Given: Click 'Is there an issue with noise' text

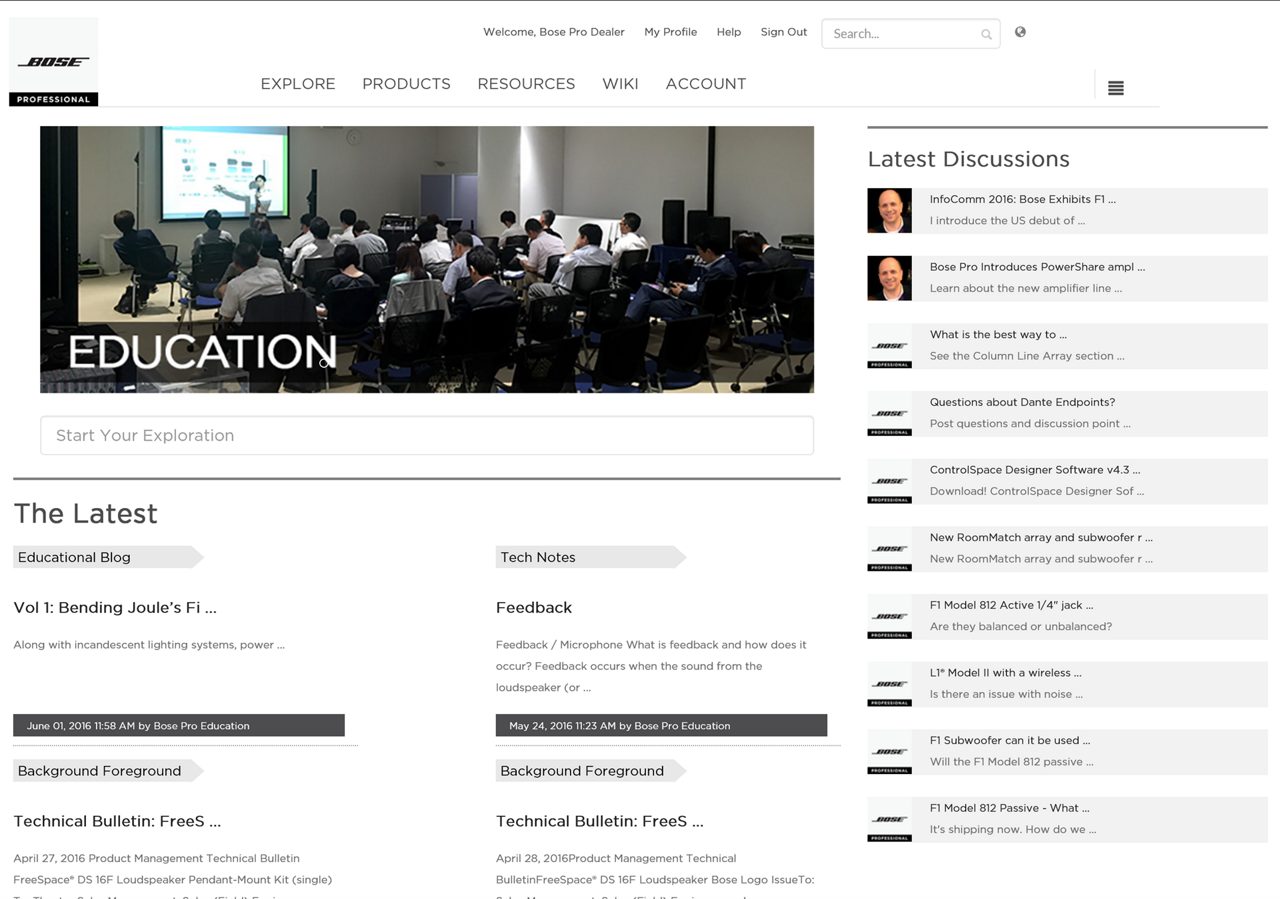Looking at the screenshot, I should (x=1006, y=694).
